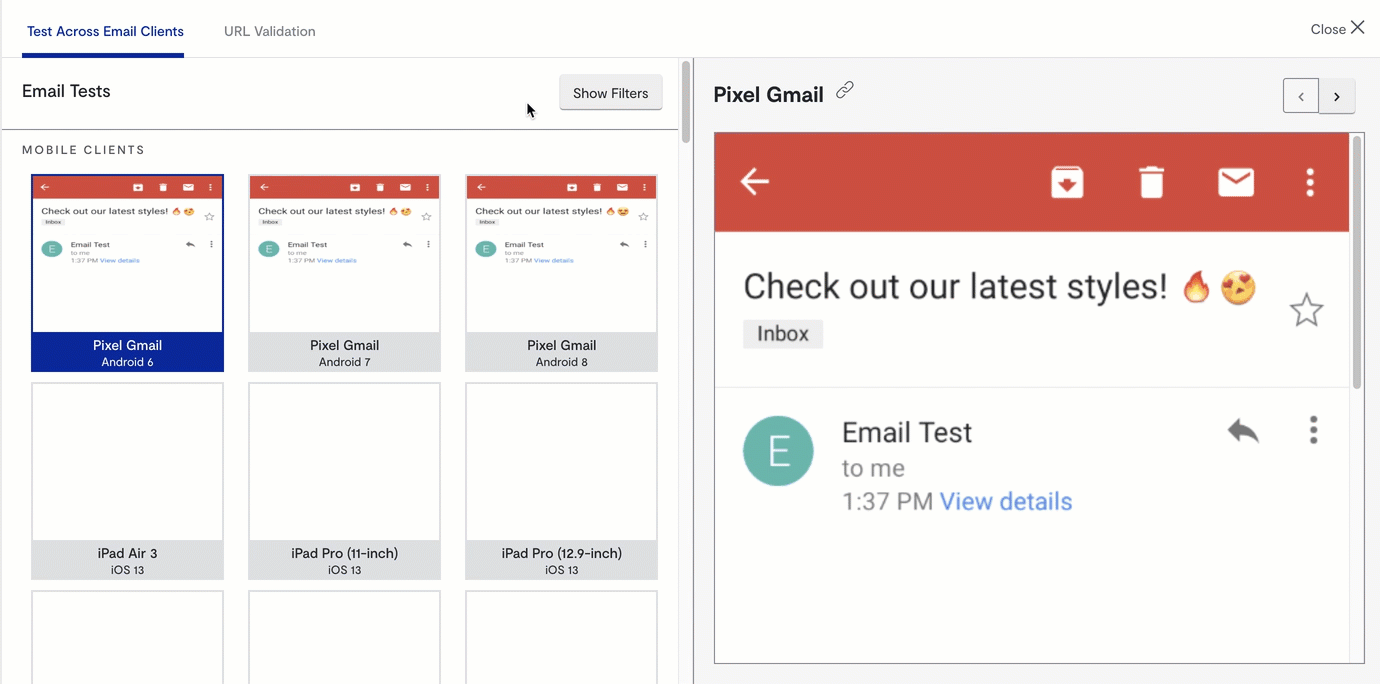This screenshot has width=1380, height=684.
Task: Open the View details link in the preview
Action: tap(1005, 501)
